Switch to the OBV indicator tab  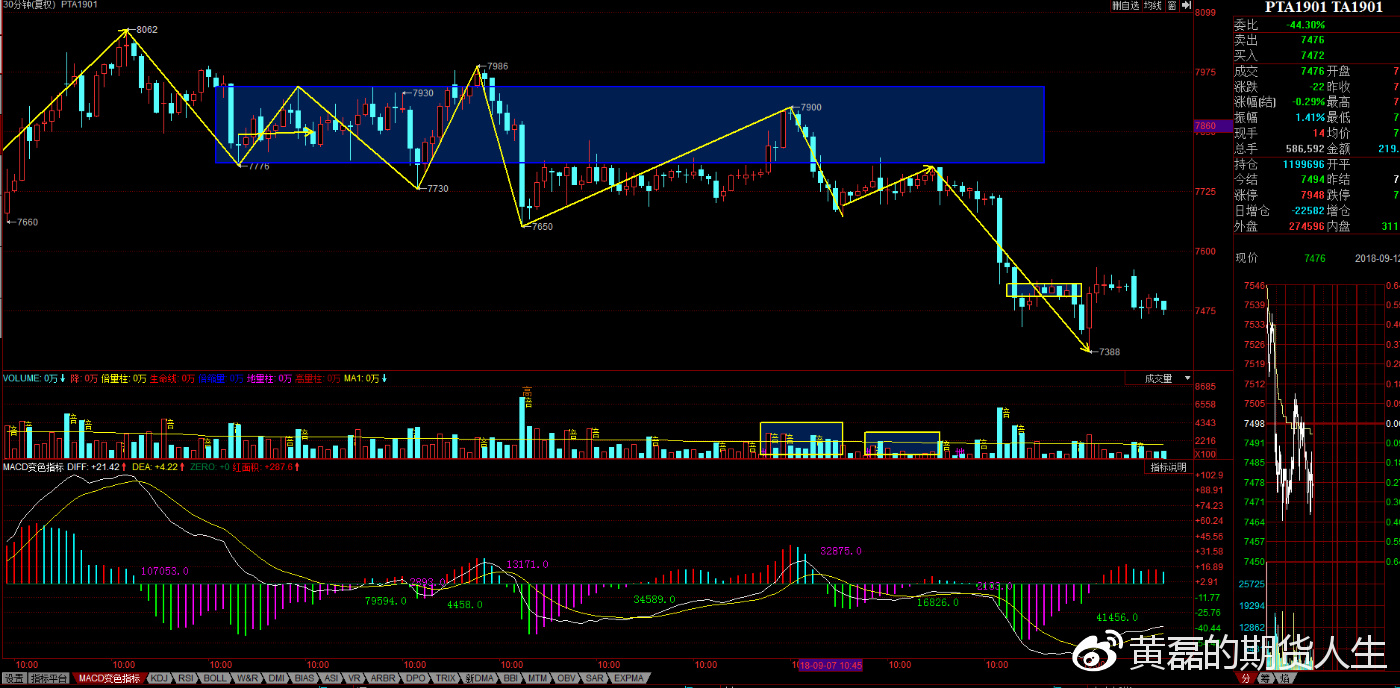[x=567, y=679]
